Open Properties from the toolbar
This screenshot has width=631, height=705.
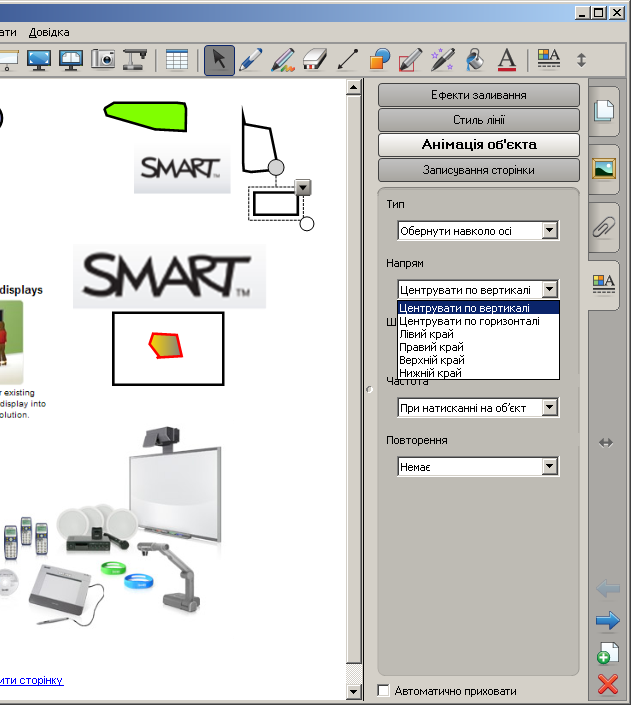pos(549,59)
